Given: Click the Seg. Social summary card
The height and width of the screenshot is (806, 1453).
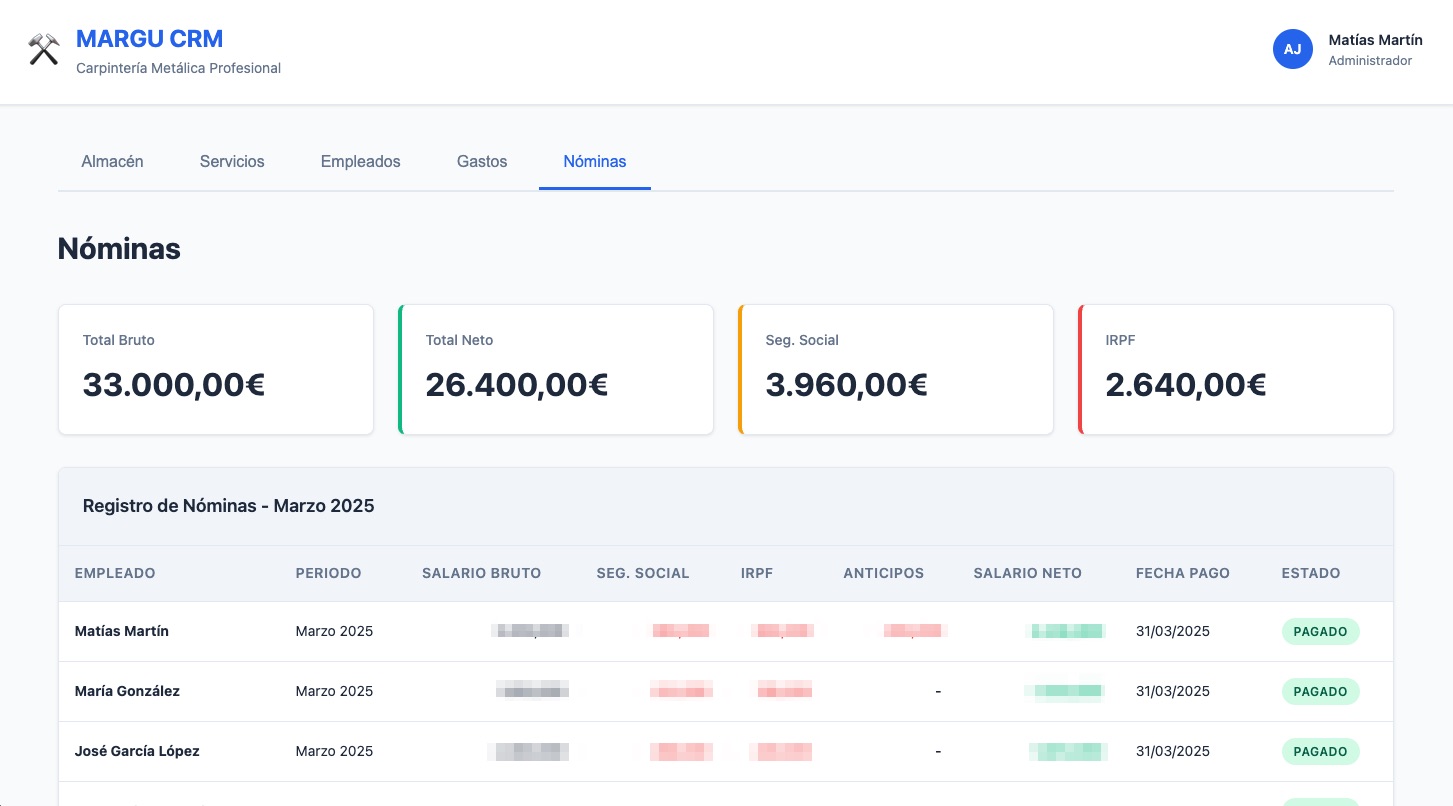Looking at the screenshot, I should tap(896, 370).
